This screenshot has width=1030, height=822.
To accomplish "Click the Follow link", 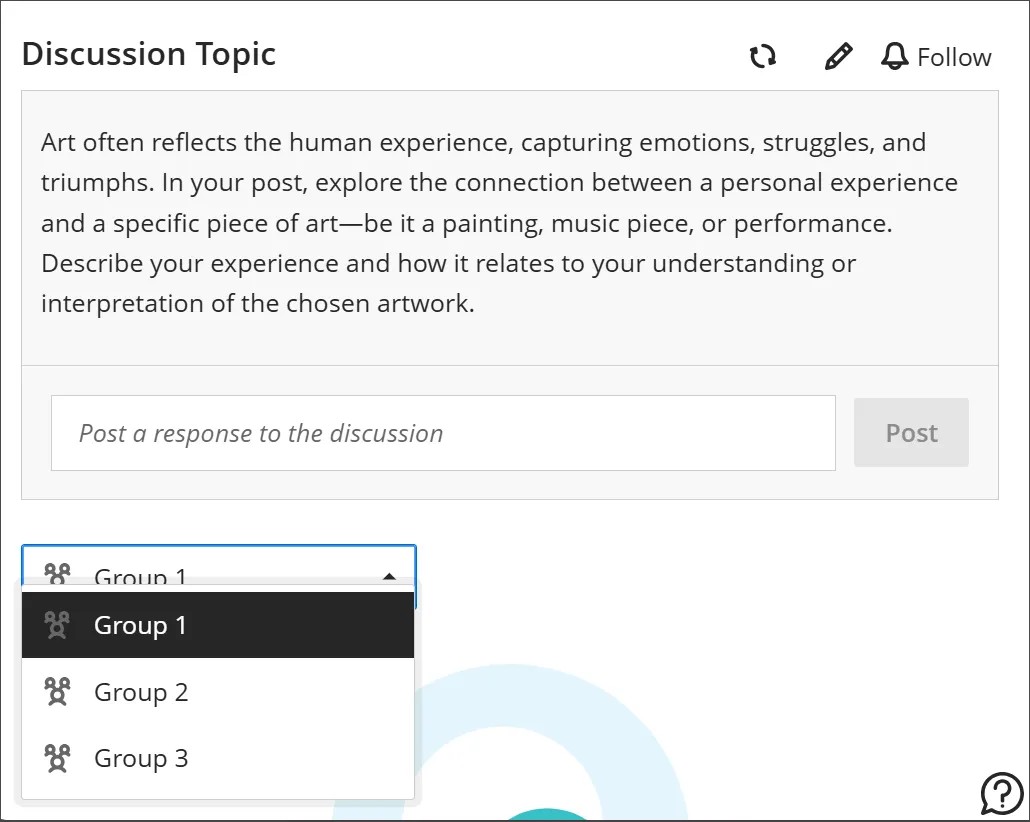I will click(x=954, y=56).
